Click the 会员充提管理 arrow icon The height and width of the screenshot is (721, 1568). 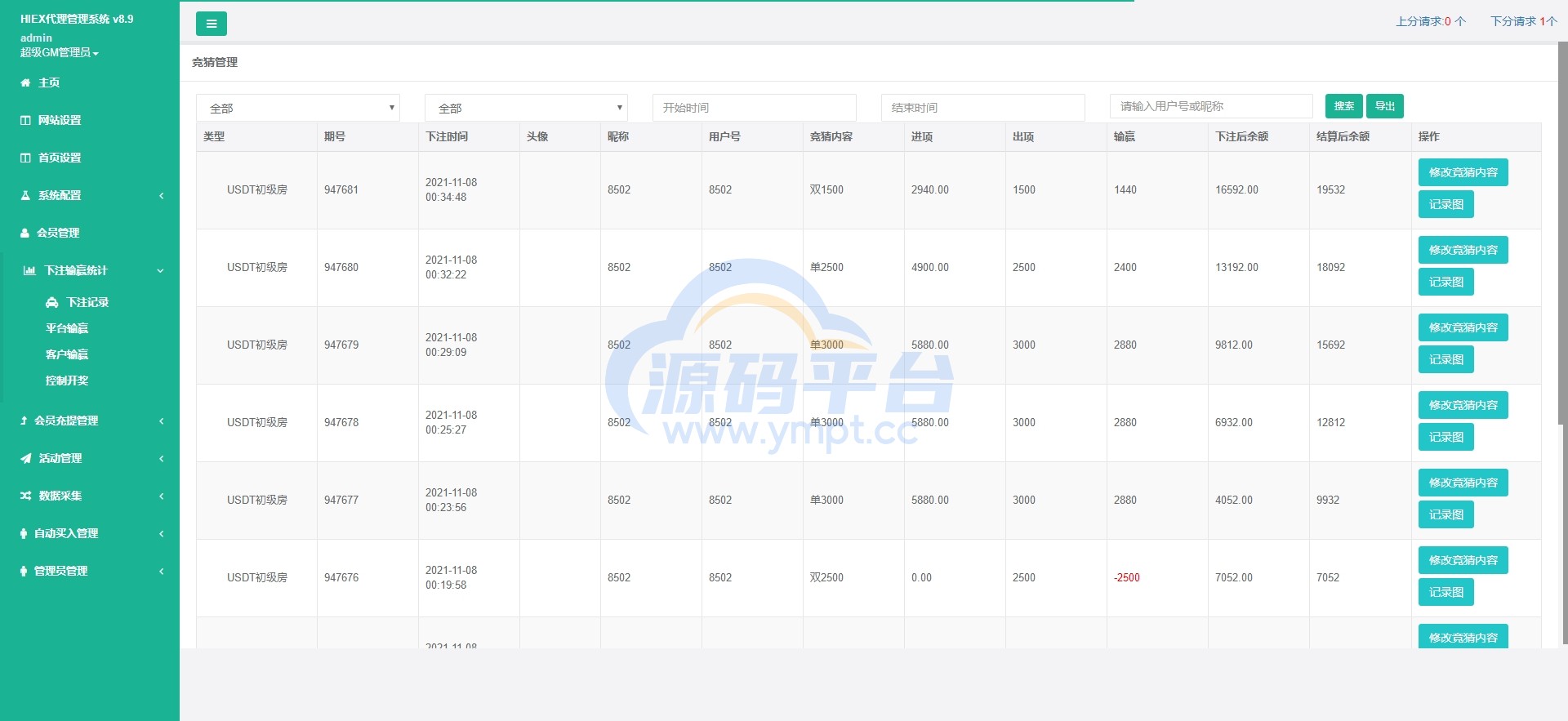pos(24,421)
